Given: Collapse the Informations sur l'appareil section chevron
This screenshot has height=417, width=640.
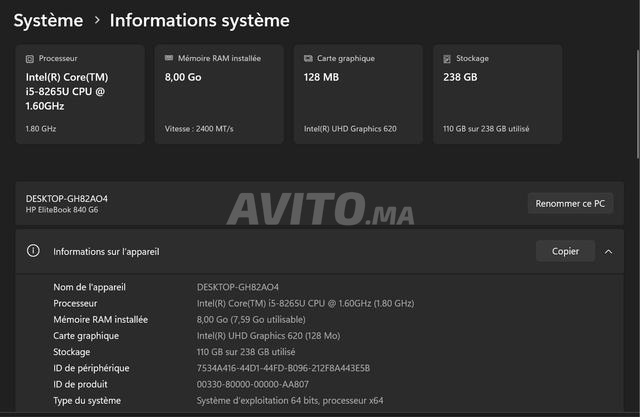Looking at the screenshot, I should tap(608, 252).
